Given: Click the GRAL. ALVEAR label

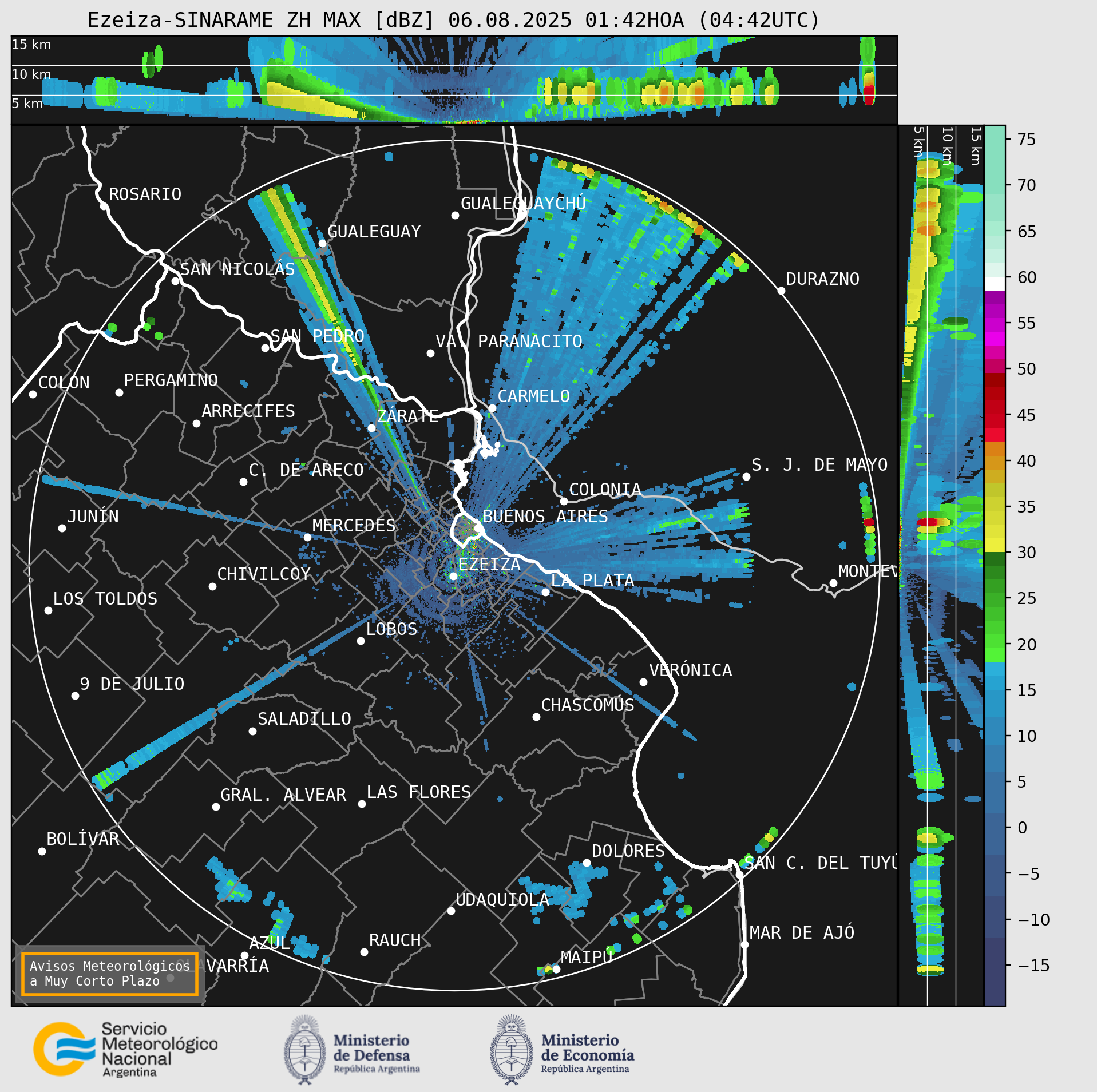Looking at the screenshot, I should tap(284, 795).
